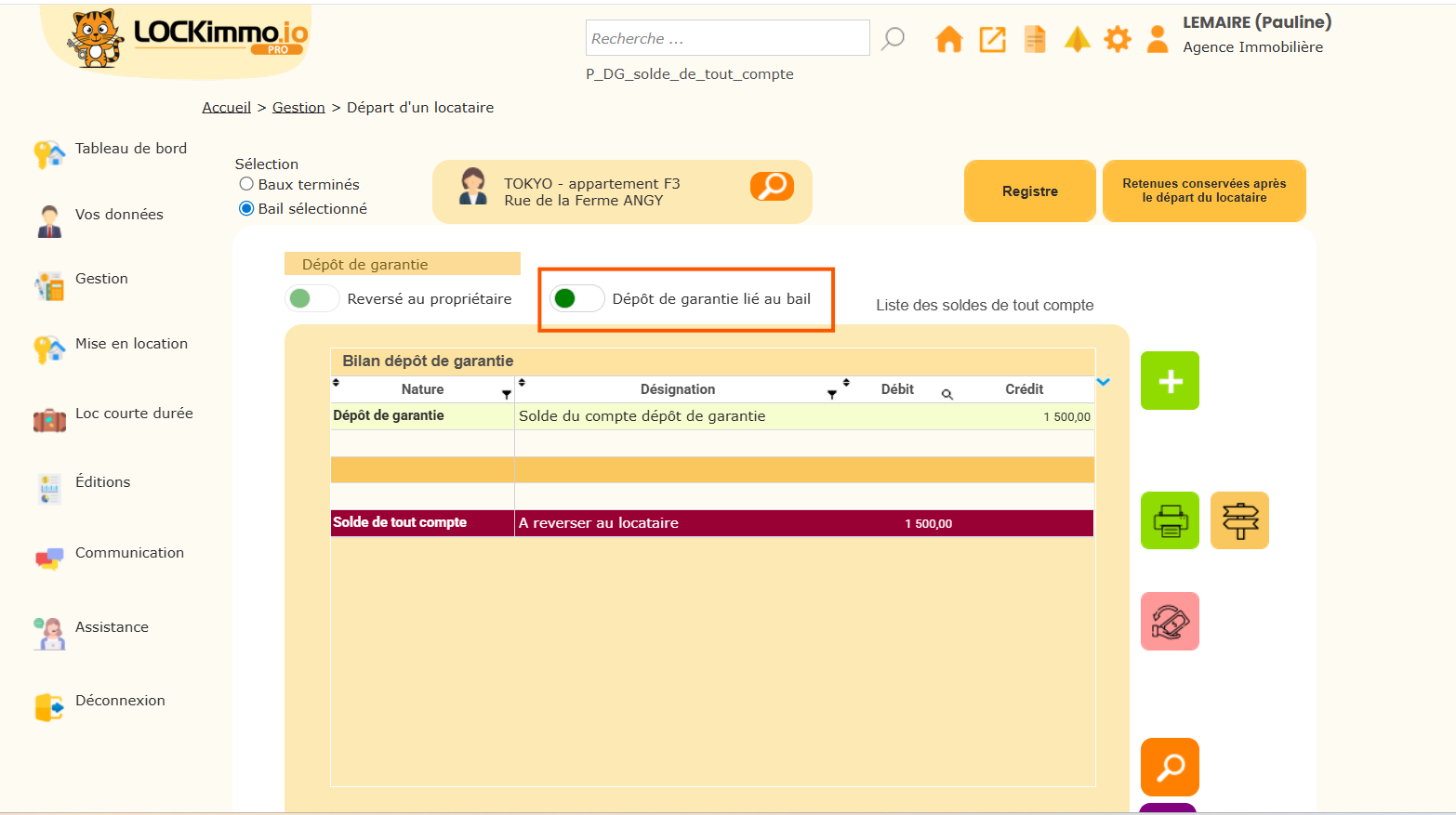1456x815 pixels.
Task: Click the orange signpost icon
Action: tap(1239, 520)
